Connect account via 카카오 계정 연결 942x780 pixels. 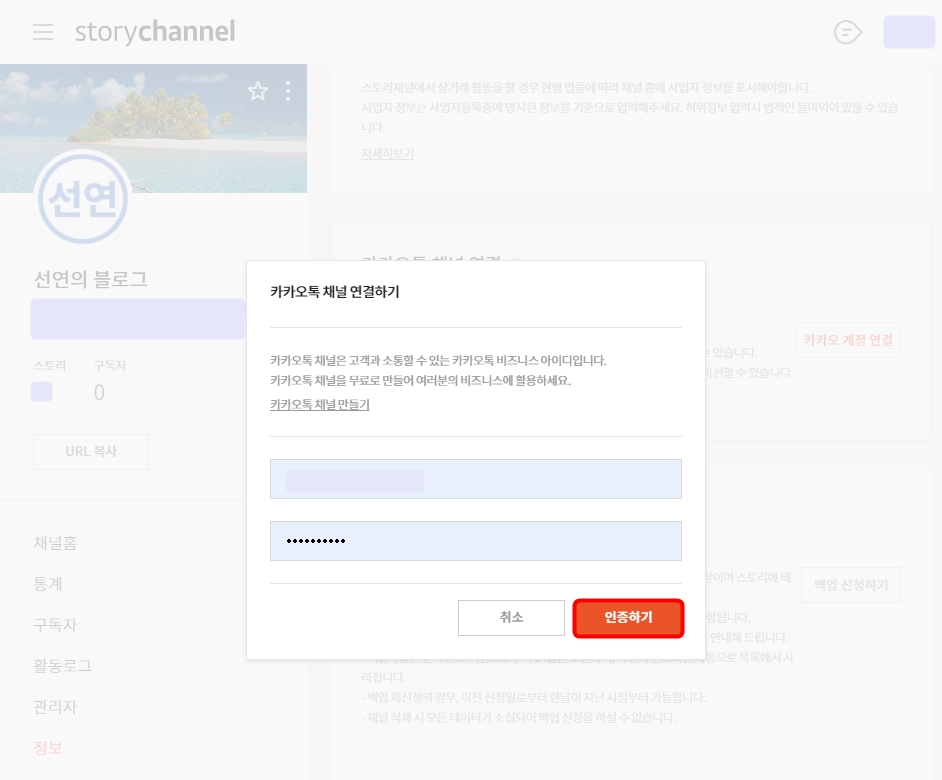coord(847,340)
